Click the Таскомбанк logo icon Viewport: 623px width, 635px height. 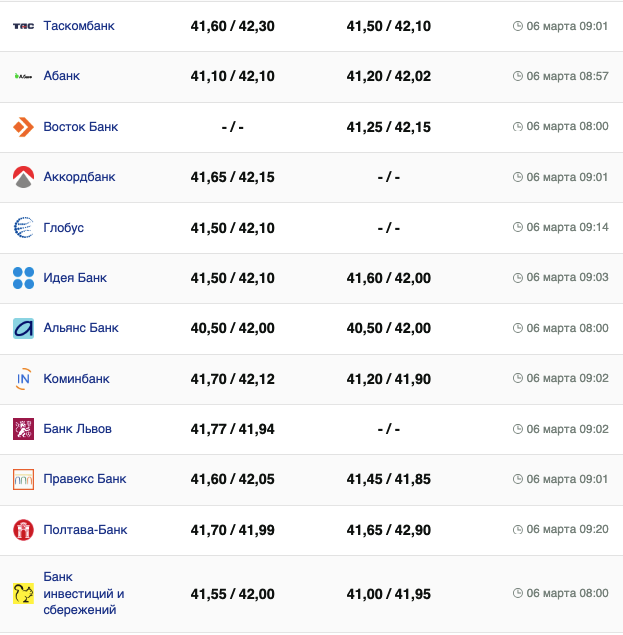pos(23,26)
